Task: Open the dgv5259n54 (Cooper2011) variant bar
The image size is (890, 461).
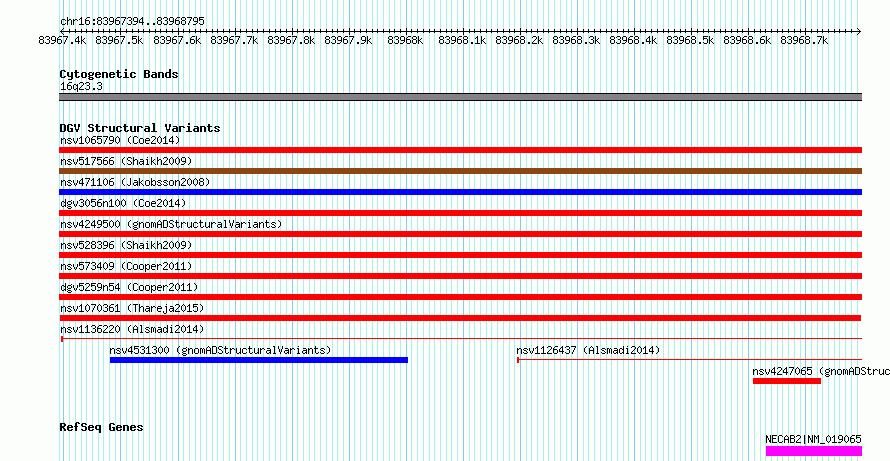Action: tap(460, 297)
